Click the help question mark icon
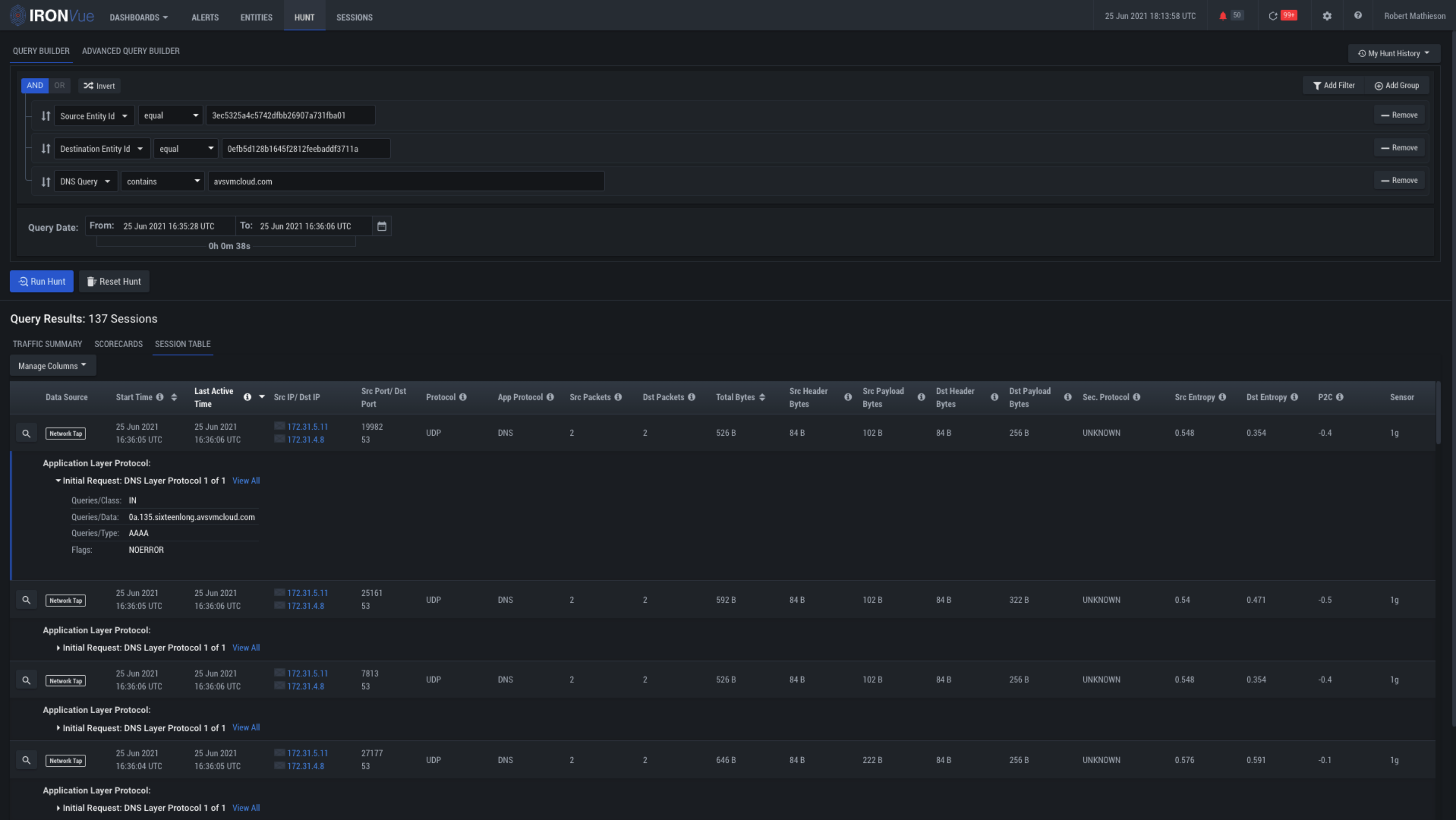This screenshot has height=820, width=1456. pos(1358,16)
